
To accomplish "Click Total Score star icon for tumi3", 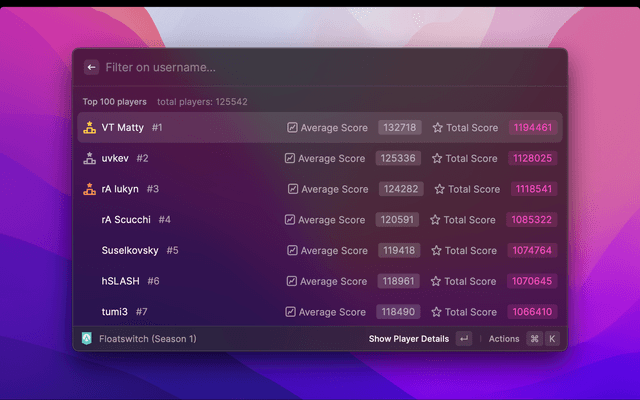I will pyautogui.click(x=435, y=312).
